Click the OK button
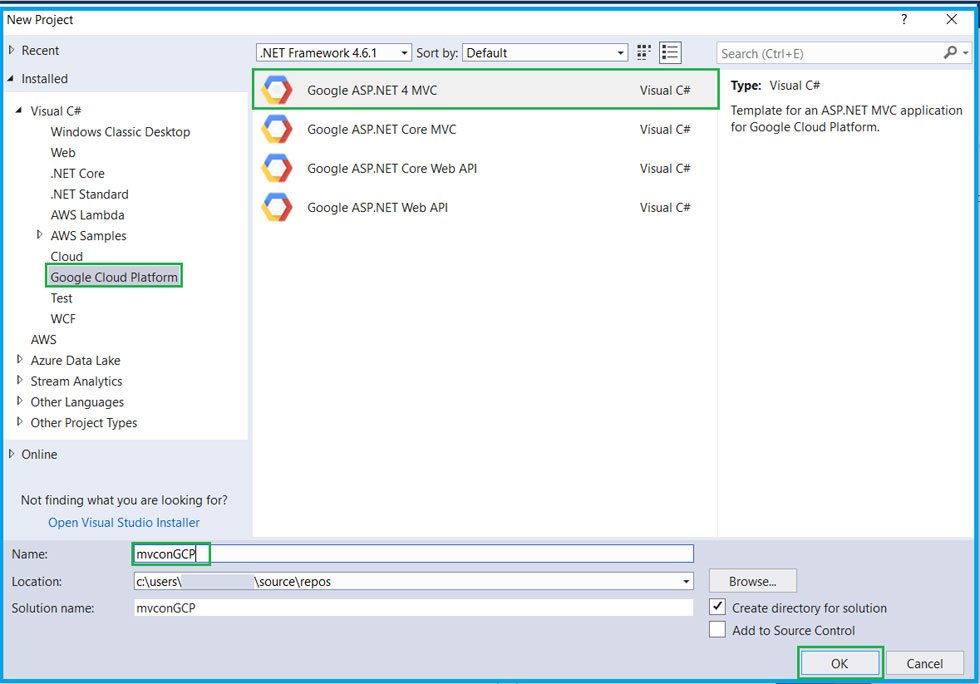The image size is (980, 684). click(x=839, y=663)
